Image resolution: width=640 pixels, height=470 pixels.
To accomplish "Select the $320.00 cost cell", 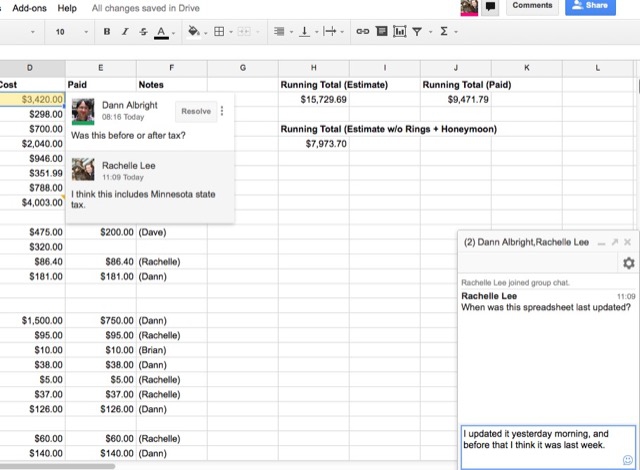I will point(32,247).
